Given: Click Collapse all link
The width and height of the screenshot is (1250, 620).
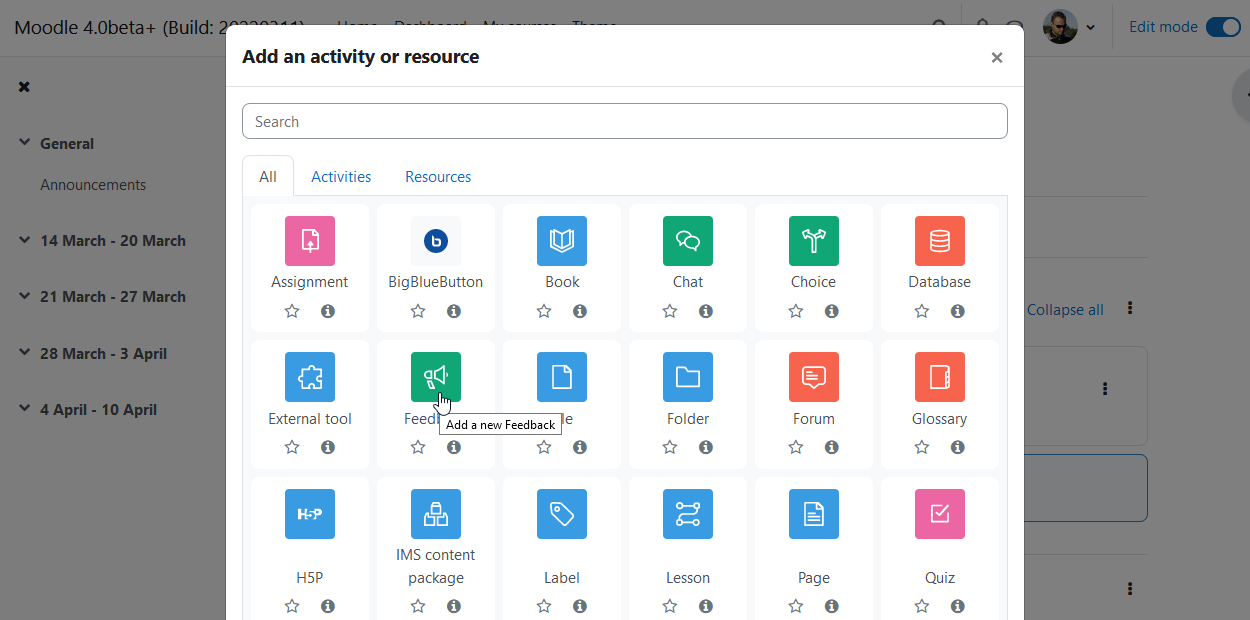Looking at the screenshot, I should pyautogui.click(x=1065, y=310).
